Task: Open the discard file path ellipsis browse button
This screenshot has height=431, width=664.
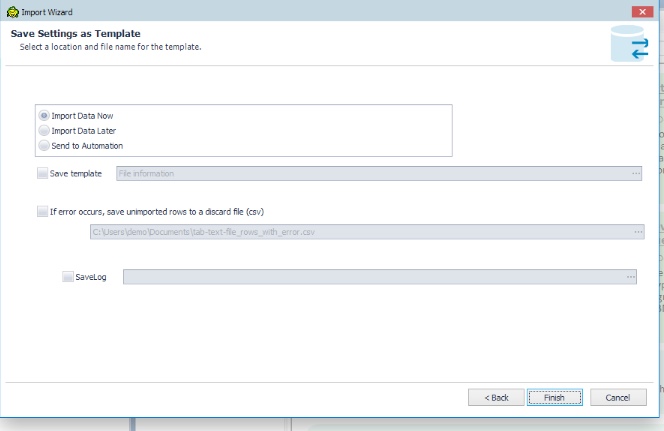Action: (637, 232)
